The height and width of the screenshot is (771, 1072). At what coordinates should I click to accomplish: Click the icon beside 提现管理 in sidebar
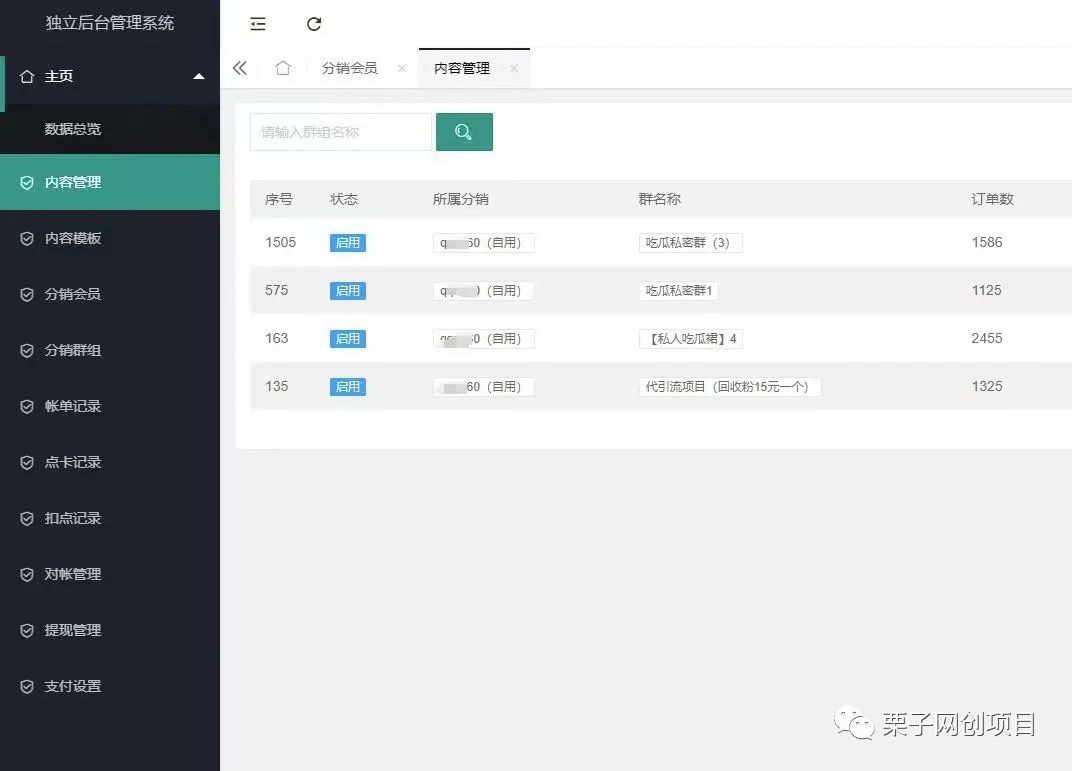24,630
